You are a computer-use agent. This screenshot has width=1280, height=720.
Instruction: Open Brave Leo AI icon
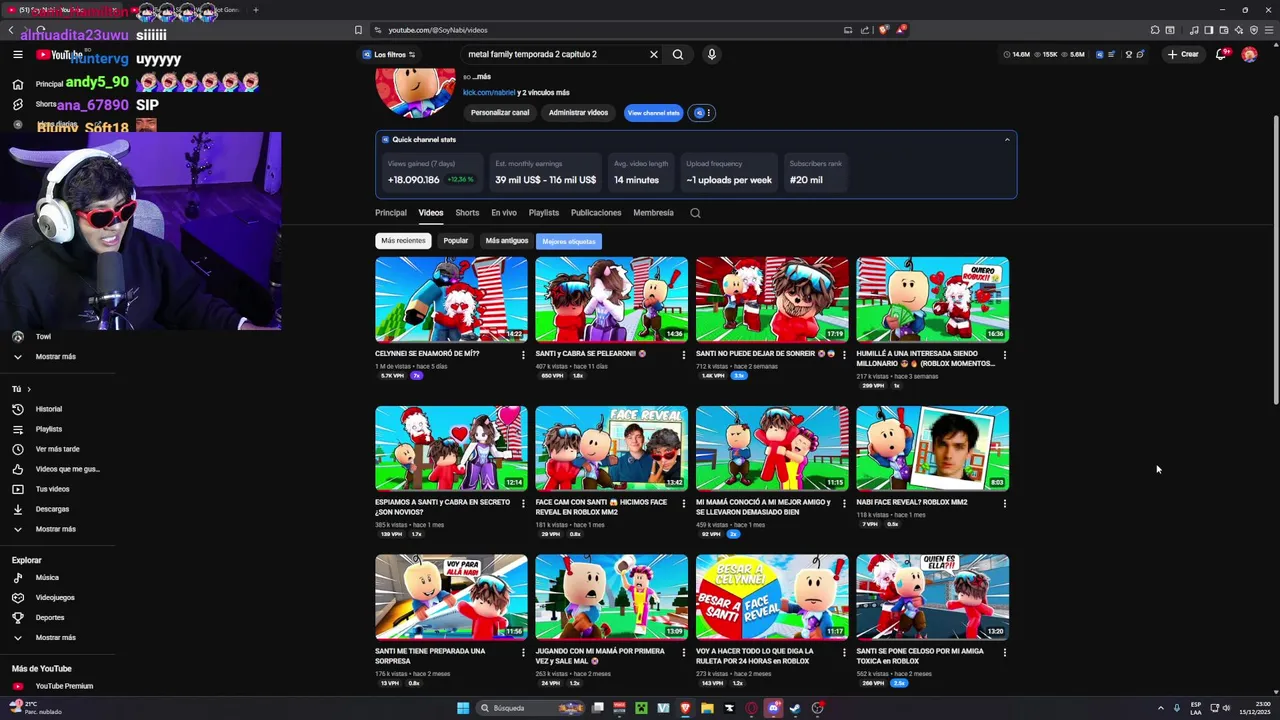click(1239, 30)
